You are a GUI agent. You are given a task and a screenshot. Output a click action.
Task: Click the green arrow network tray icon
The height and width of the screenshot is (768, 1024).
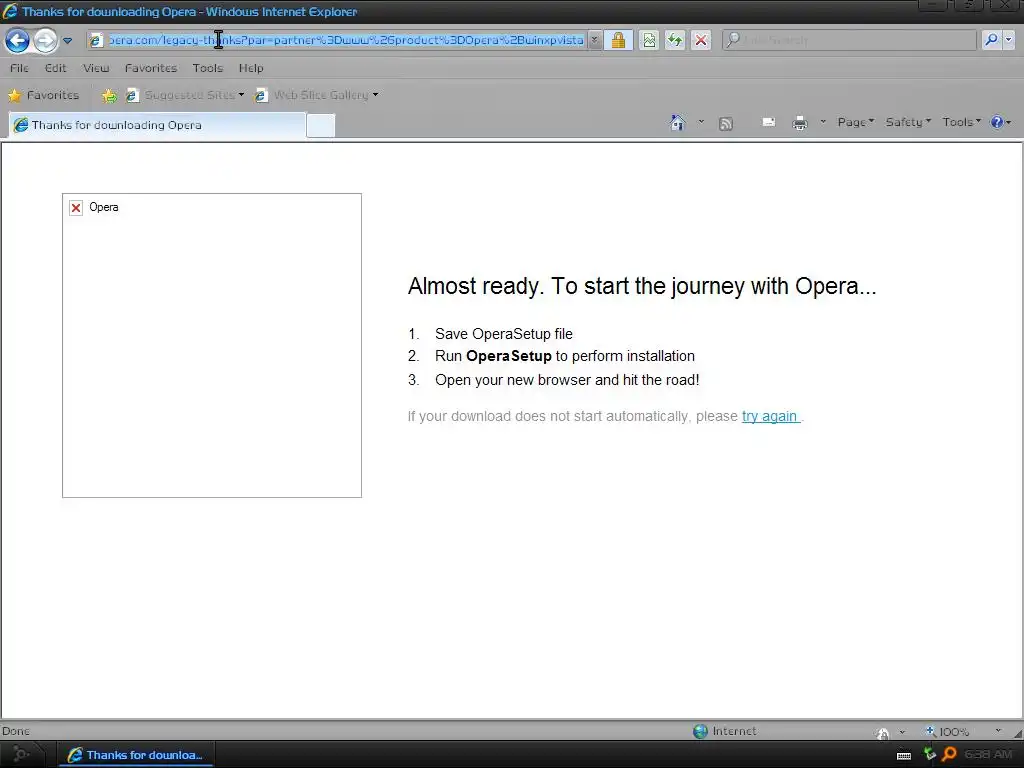tap(929, 754)
